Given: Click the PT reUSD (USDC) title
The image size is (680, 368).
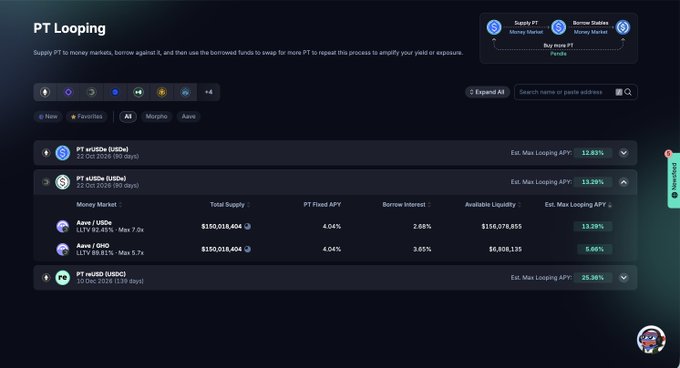Looking at the screenshot, I should [x=101, y=274].
